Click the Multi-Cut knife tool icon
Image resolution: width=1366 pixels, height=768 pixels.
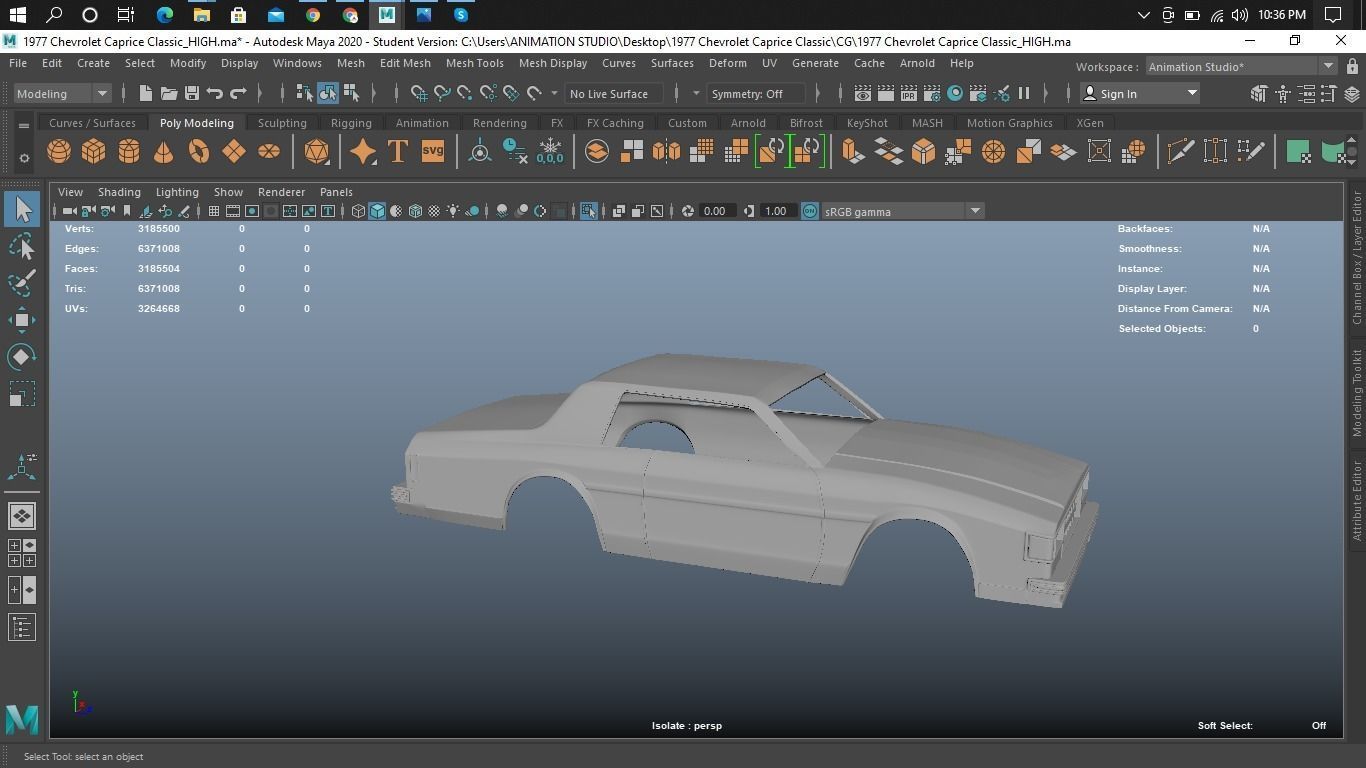[1180, 151]
